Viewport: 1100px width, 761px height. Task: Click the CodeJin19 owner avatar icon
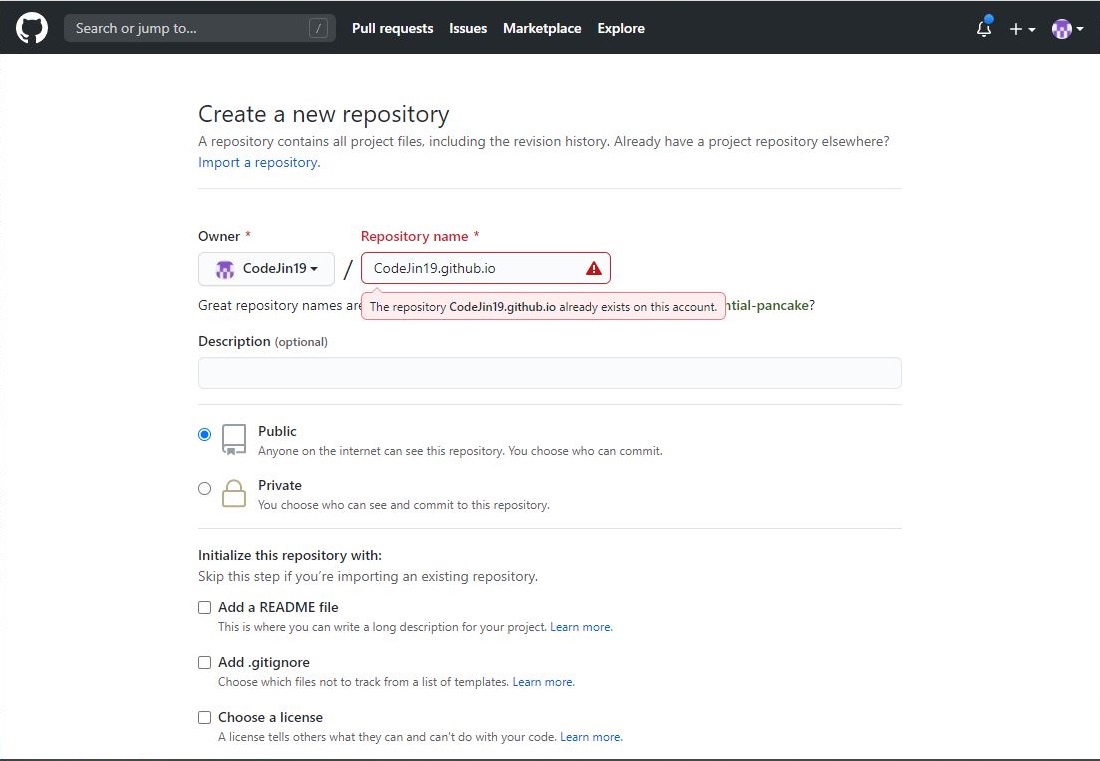click(224, 269)
